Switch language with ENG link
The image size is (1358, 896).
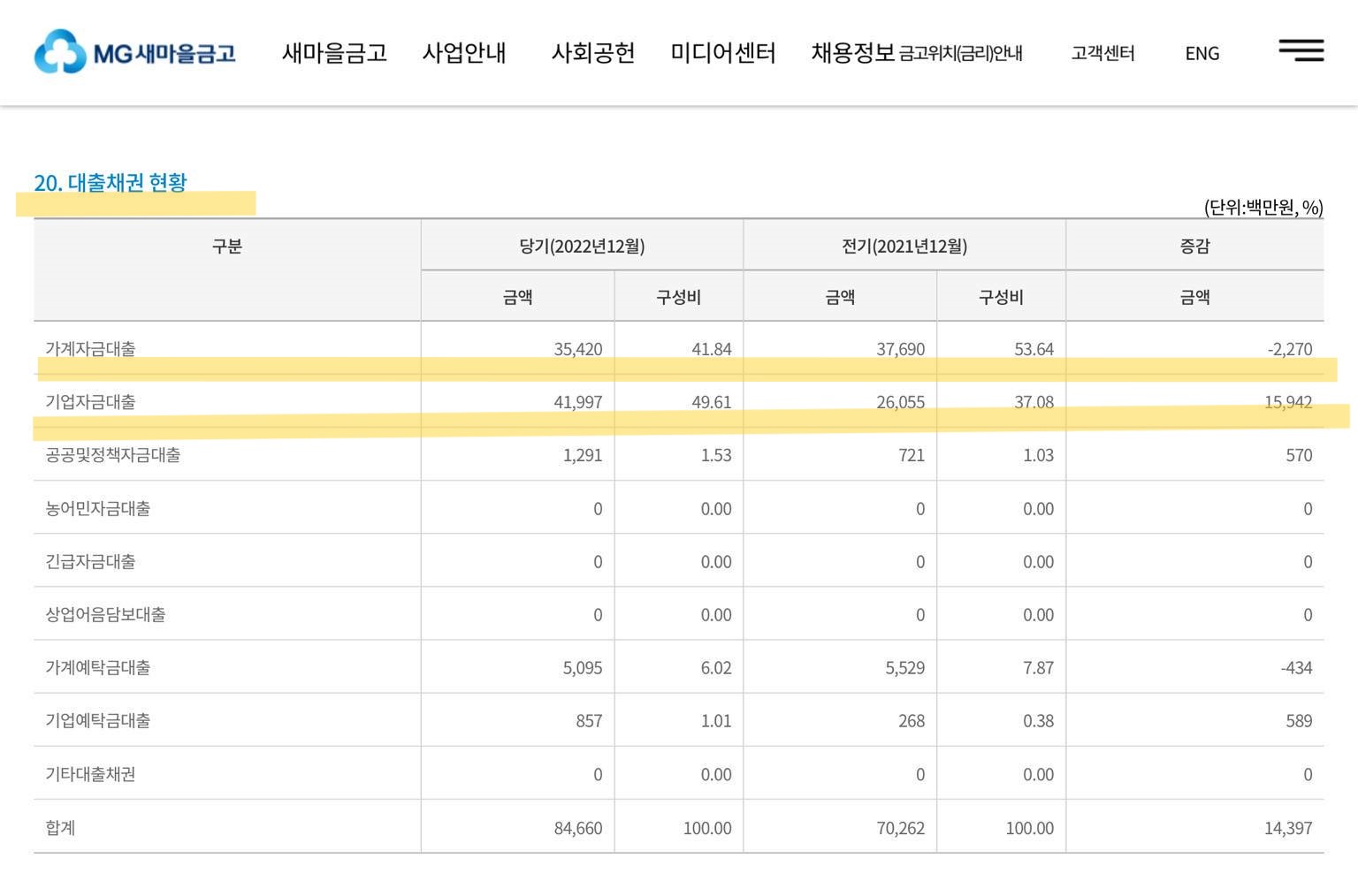1202,54
